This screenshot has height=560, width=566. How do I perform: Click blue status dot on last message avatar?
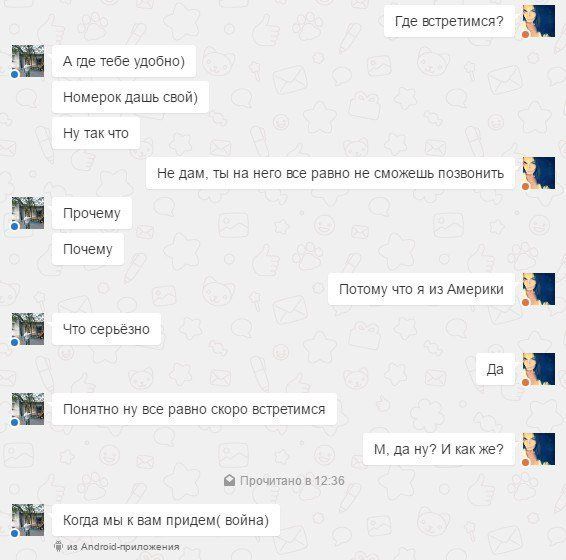click(x=14, y=533)
